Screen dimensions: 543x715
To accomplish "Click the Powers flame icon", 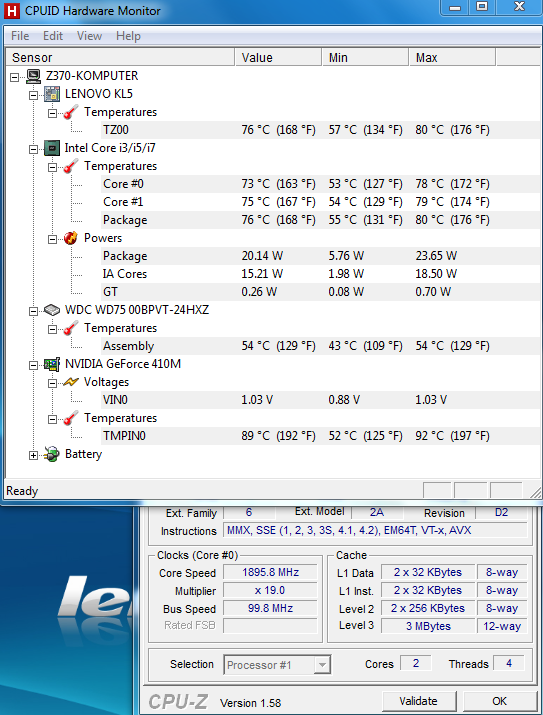I will [71, 238].
